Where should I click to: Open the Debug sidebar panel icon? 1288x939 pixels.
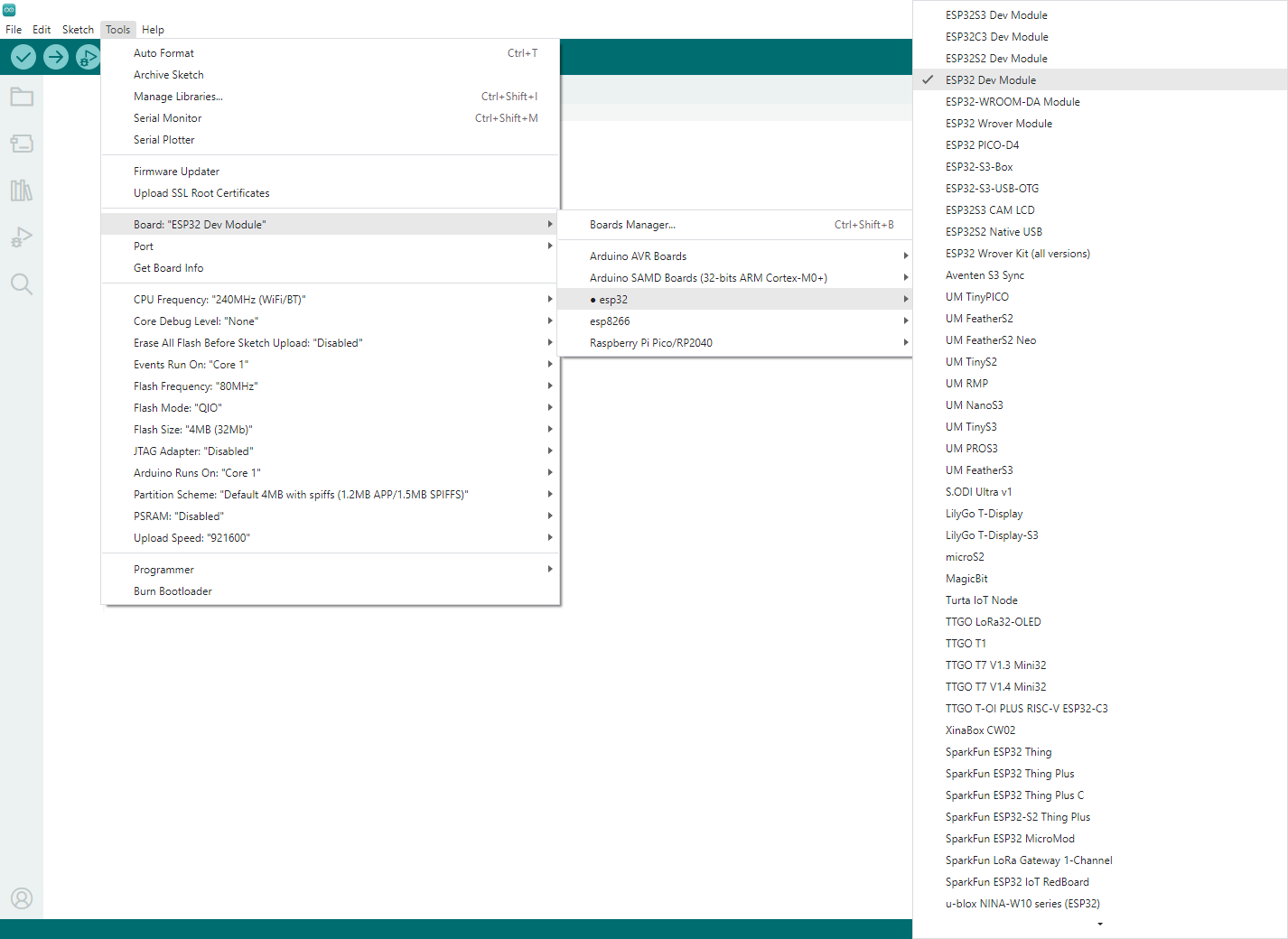pyautogui.click(x=22, y=237)
